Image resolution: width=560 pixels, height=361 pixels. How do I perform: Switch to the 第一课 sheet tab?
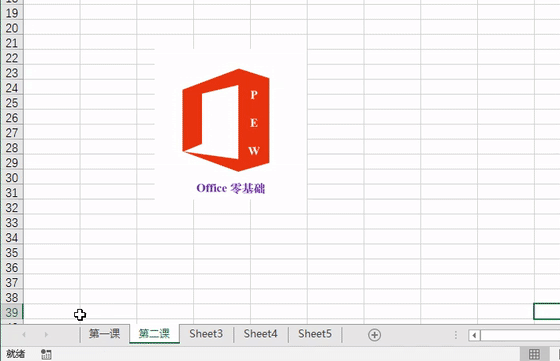tap(104, 334)
